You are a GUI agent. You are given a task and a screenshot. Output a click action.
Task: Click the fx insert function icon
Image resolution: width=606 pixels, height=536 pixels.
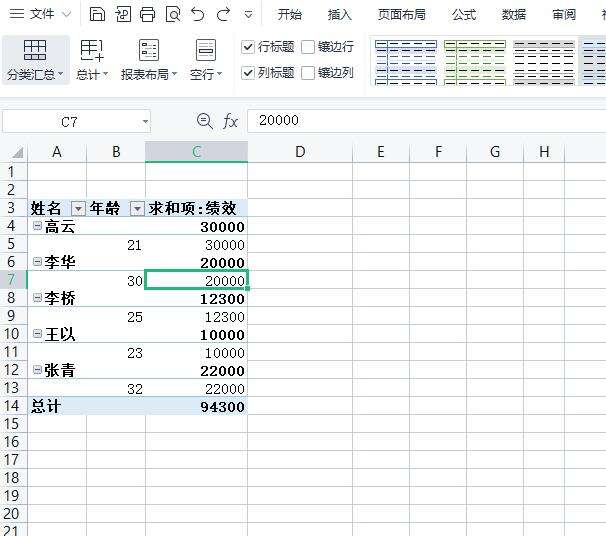click(230, 121)
